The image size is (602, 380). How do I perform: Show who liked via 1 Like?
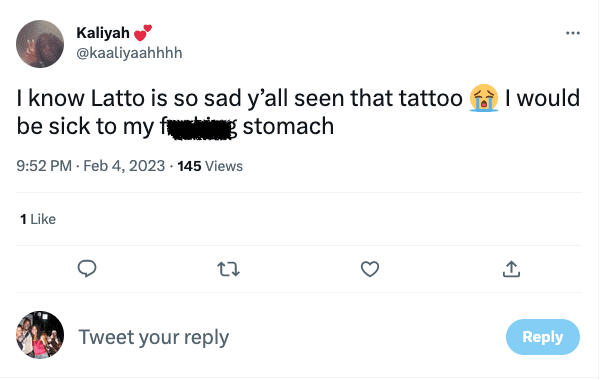[38, 219]
